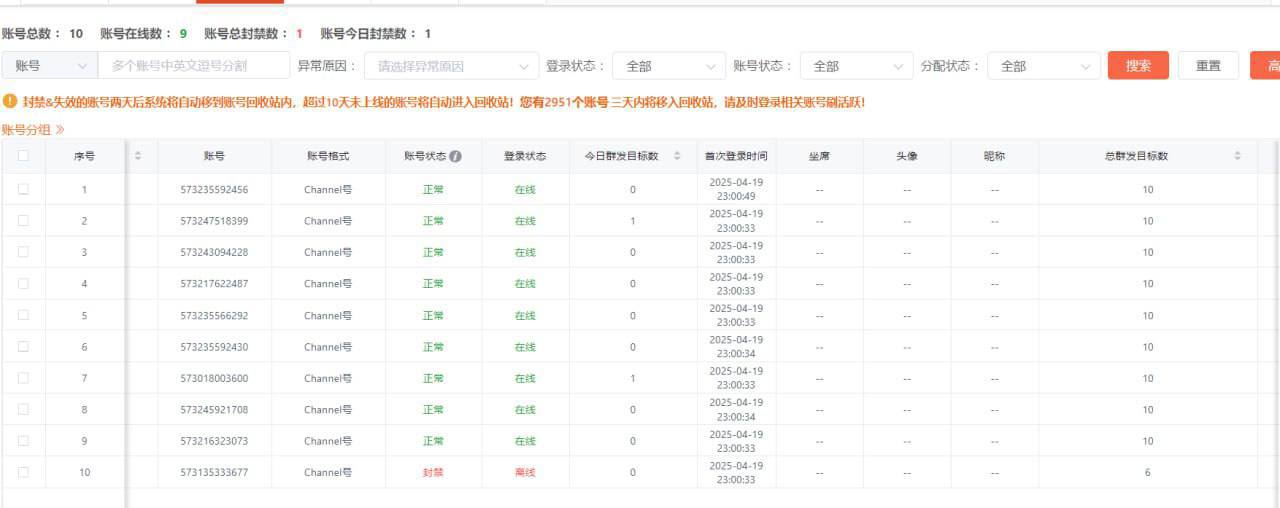Open the 账号 search type dropdown
This screenshot has width=1280, height=508.
tap(50, 66)
